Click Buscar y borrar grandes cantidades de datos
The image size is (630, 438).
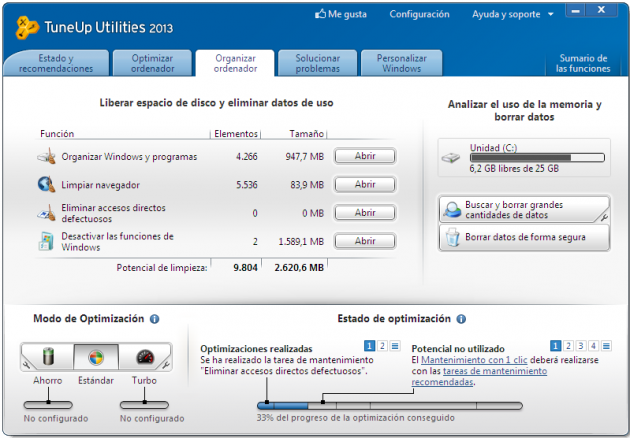pos(524,209)
